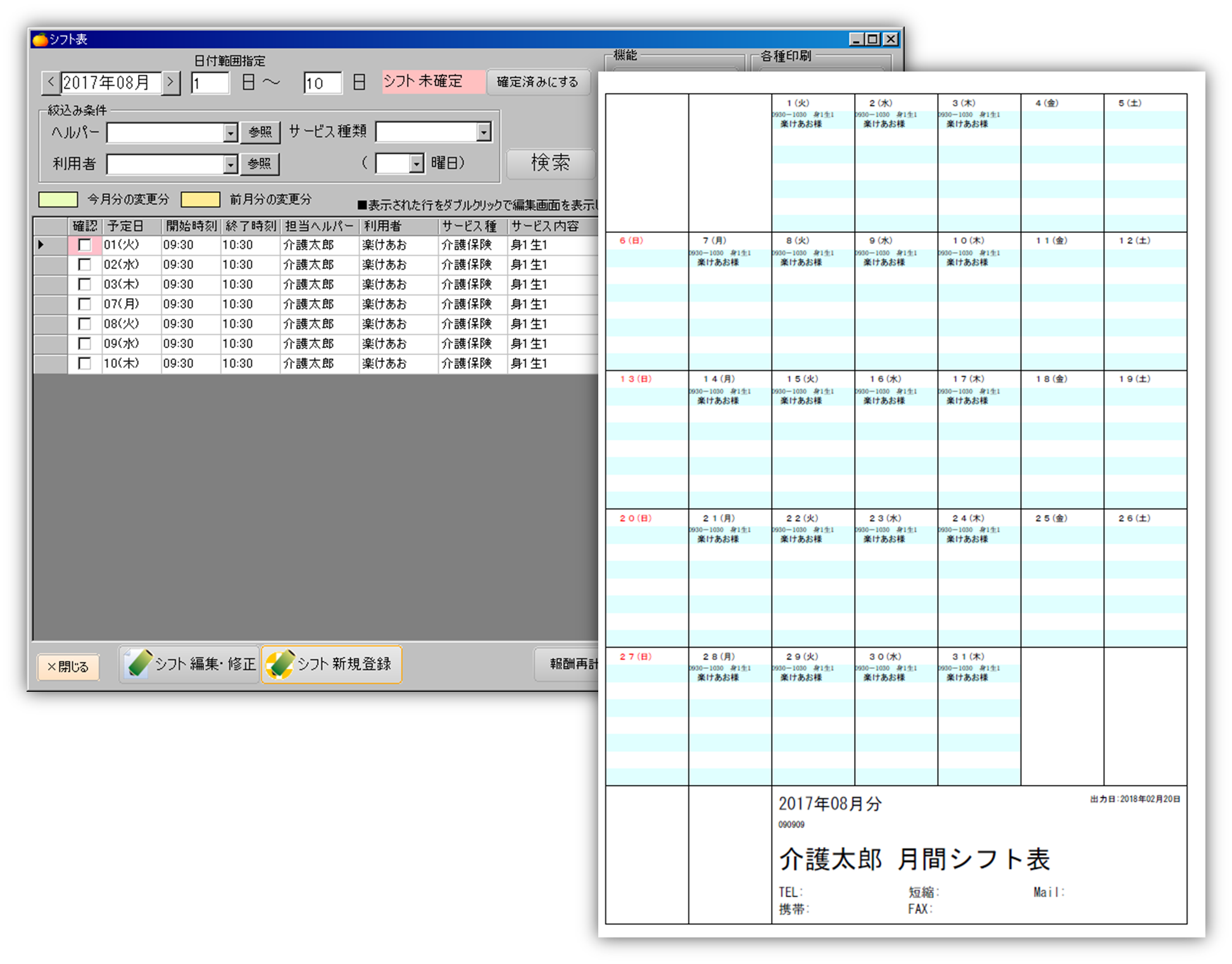Screen dimensions: 1232x964
Task: Click the 15(火) day cell on the printed calendar
Action: (x=813, y=439)
